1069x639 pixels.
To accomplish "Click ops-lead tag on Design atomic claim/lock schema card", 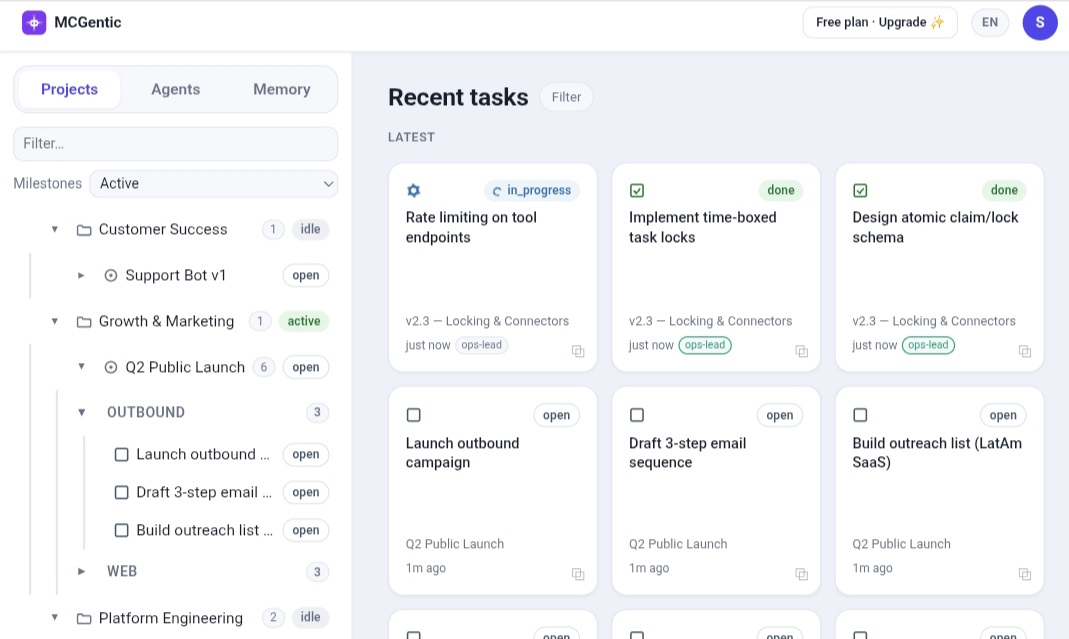I will (x=929, y=345).
